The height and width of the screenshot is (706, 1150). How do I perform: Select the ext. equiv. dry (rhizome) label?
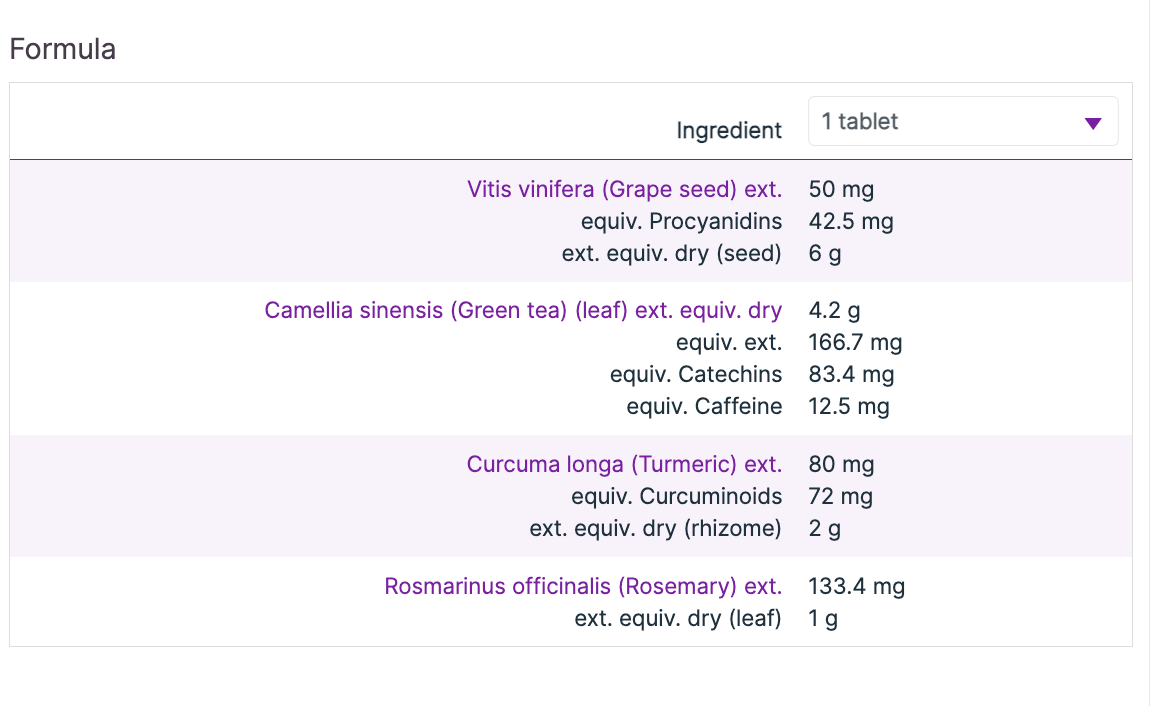tap(655, 529)
